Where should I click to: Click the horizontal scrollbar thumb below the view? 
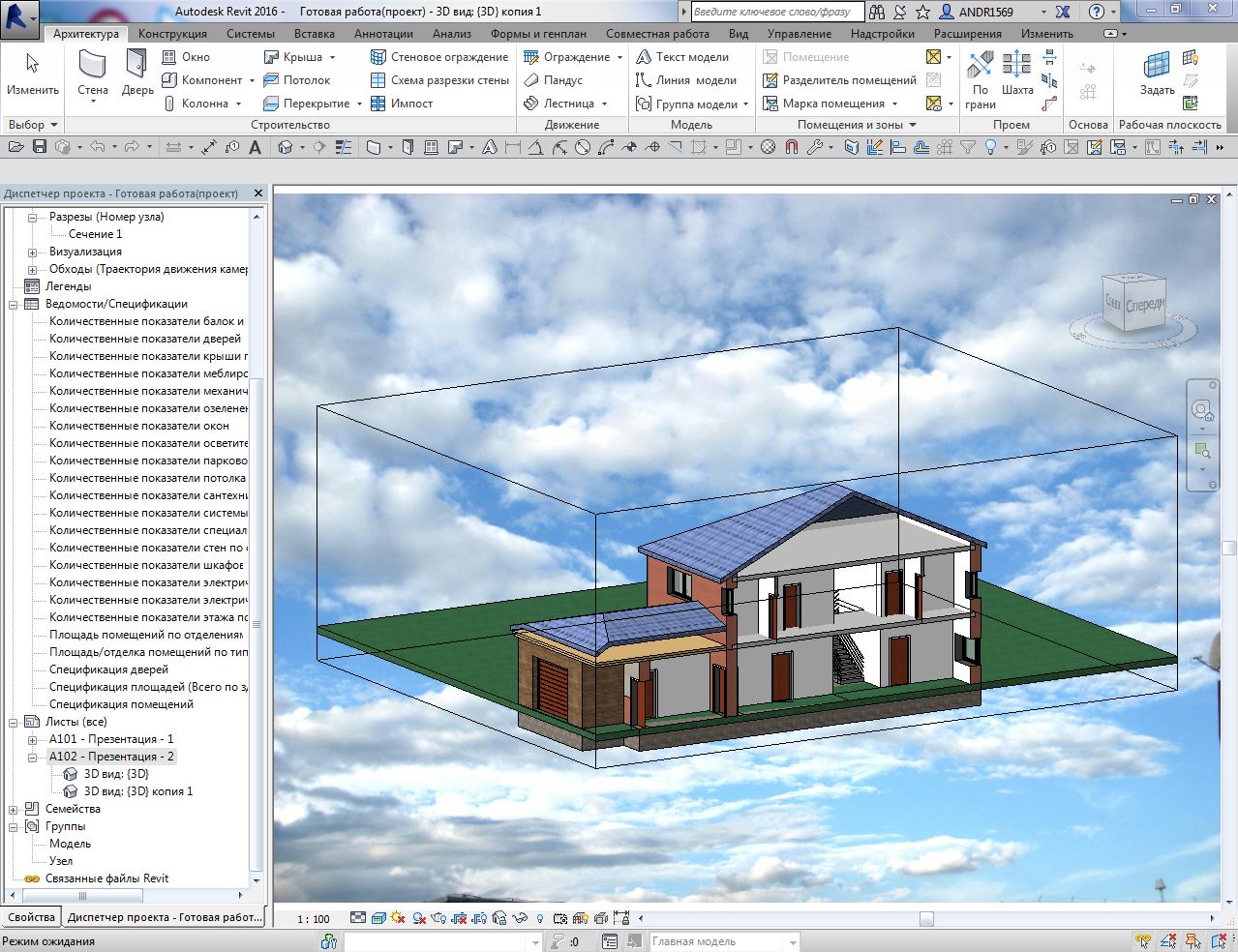(926, 918)
